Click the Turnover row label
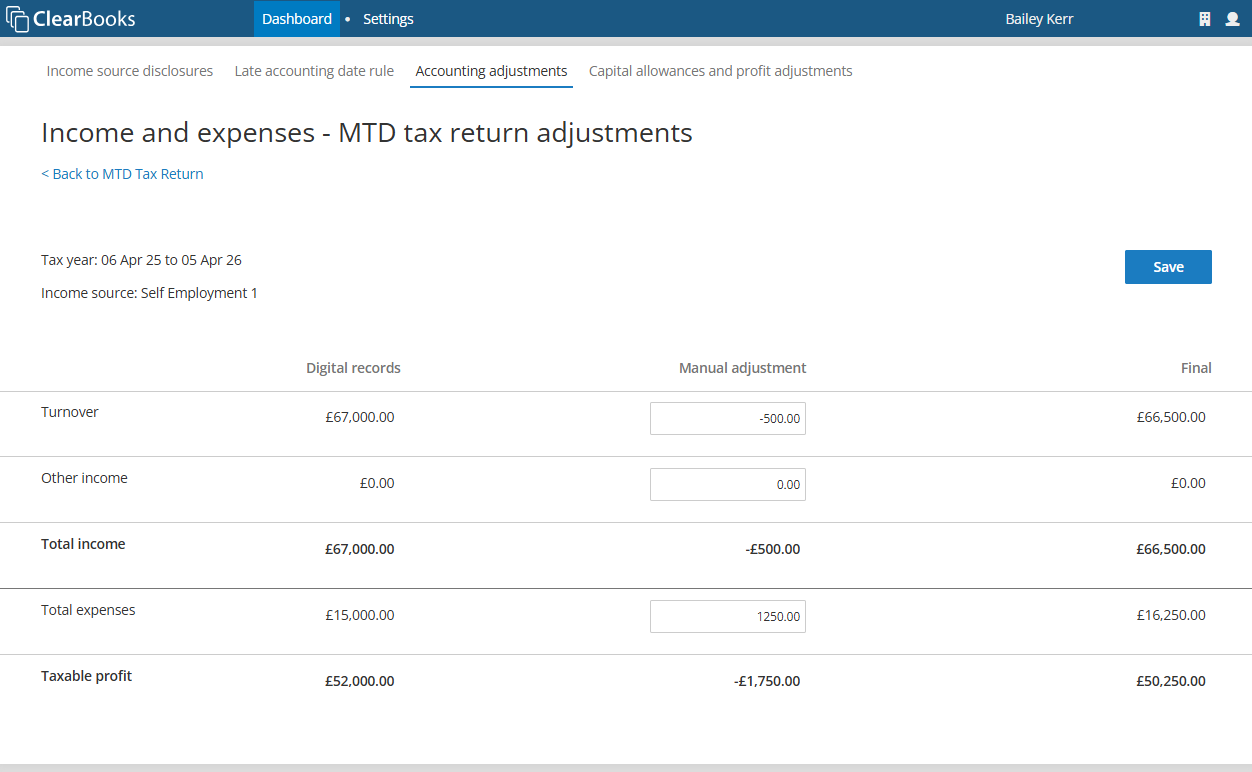This screenshot has height=772, width=1252. pos(70,412)
